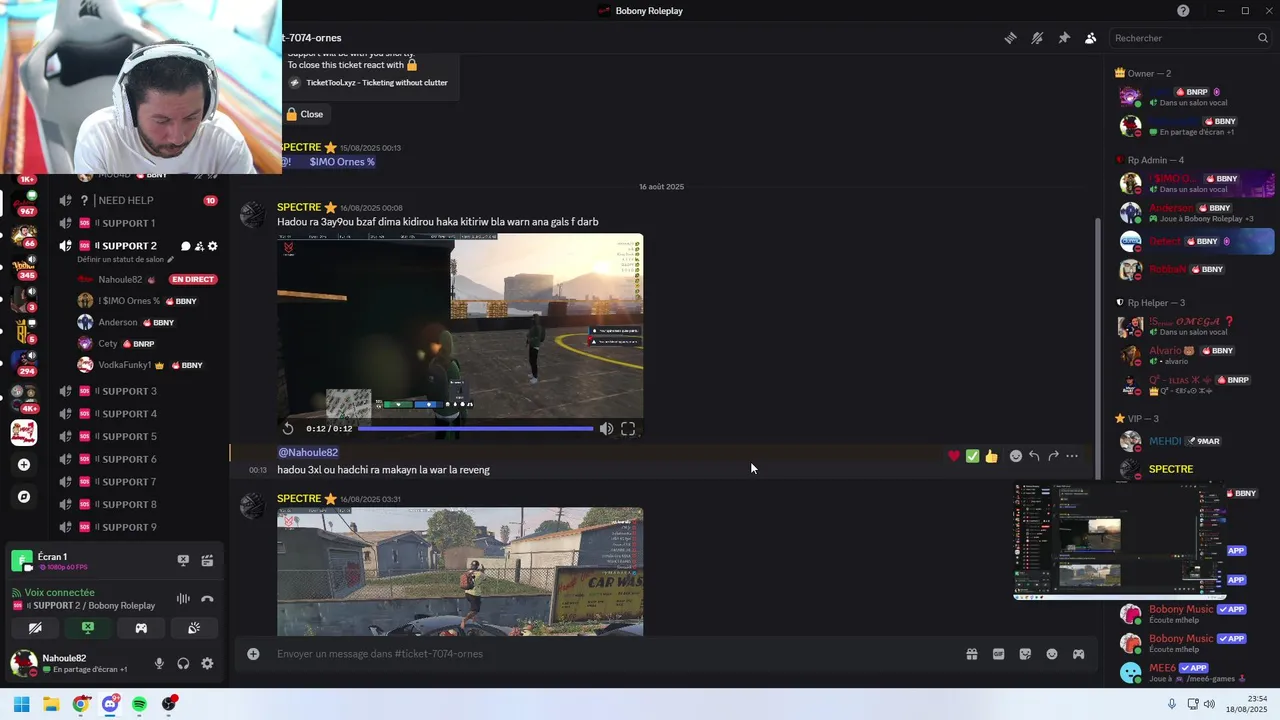Toggle the member list icon
Screen dimensions: 1280x720
click(x=1091, y=38)
